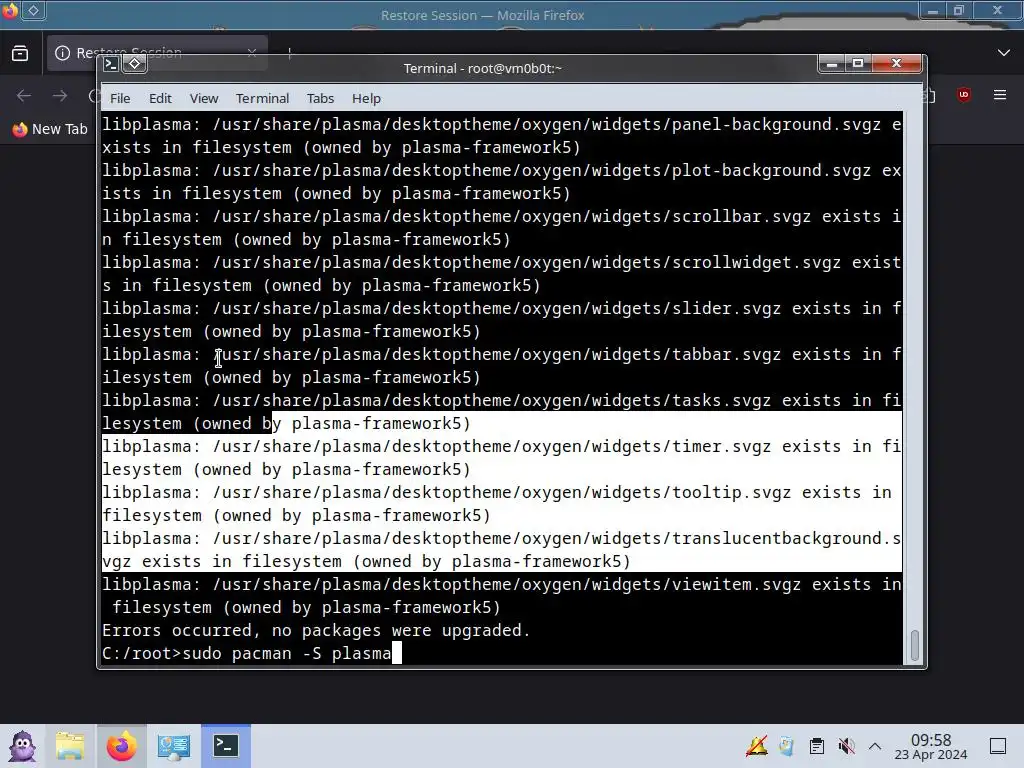The image size is (1024, 768).
Task: Click the 'timer.svgz exists in' highlighted line
Action: [502, 447]
